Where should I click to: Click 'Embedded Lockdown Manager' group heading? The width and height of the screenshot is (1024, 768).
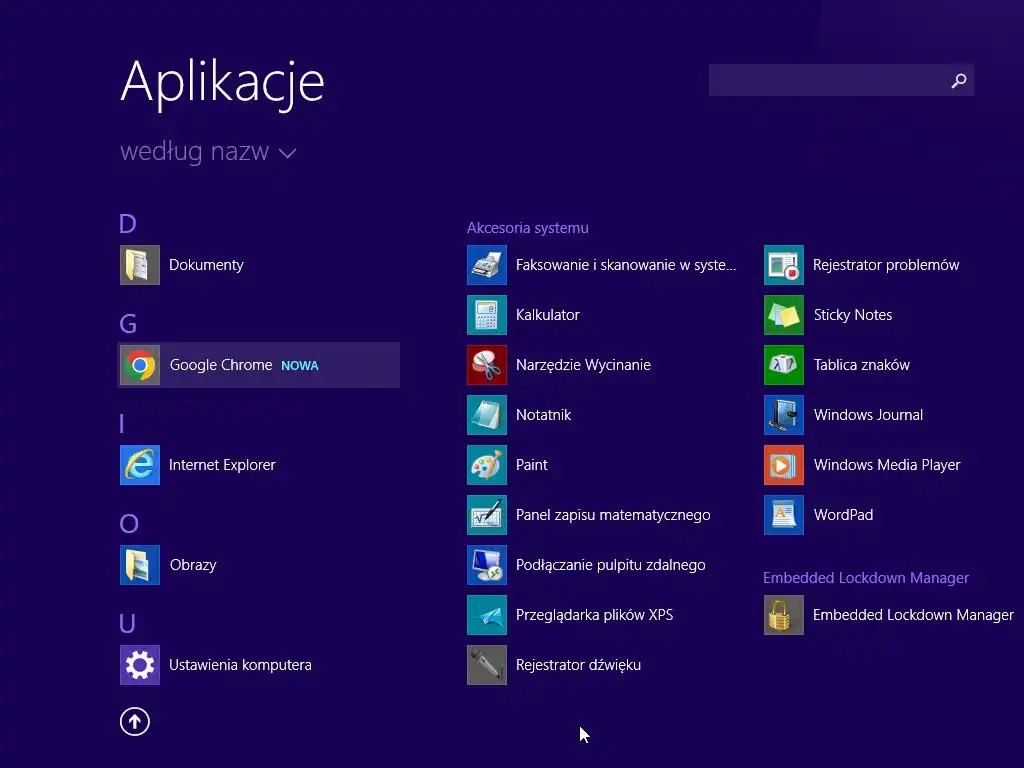point(866,578)
